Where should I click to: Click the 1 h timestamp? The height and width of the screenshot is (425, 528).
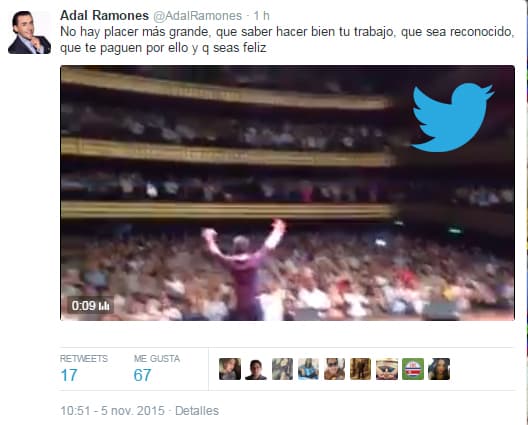(x=262, y=15)
